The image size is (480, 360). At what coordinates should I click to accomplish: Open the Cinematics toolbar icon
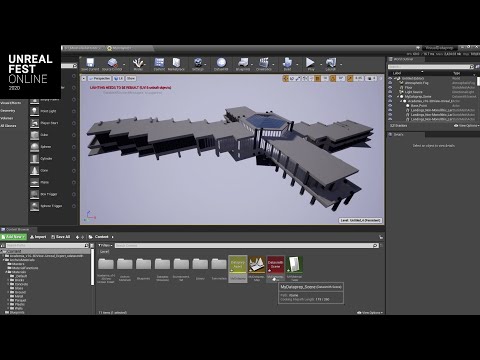[264, 64]
